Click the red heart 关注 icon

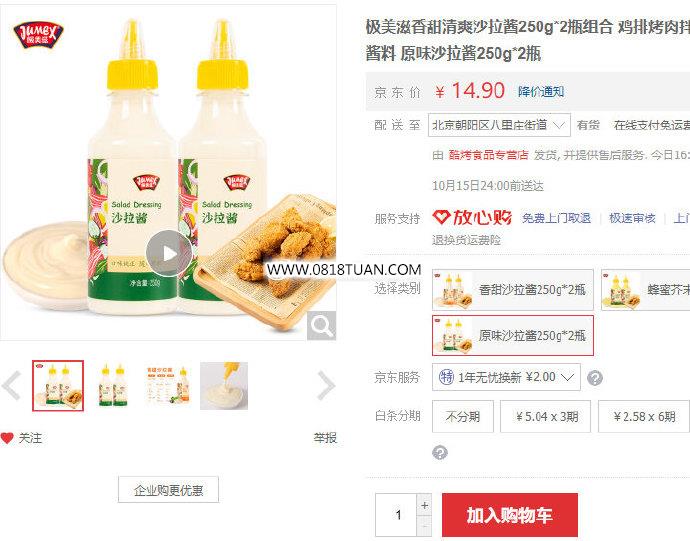click(x=7, y=438)
